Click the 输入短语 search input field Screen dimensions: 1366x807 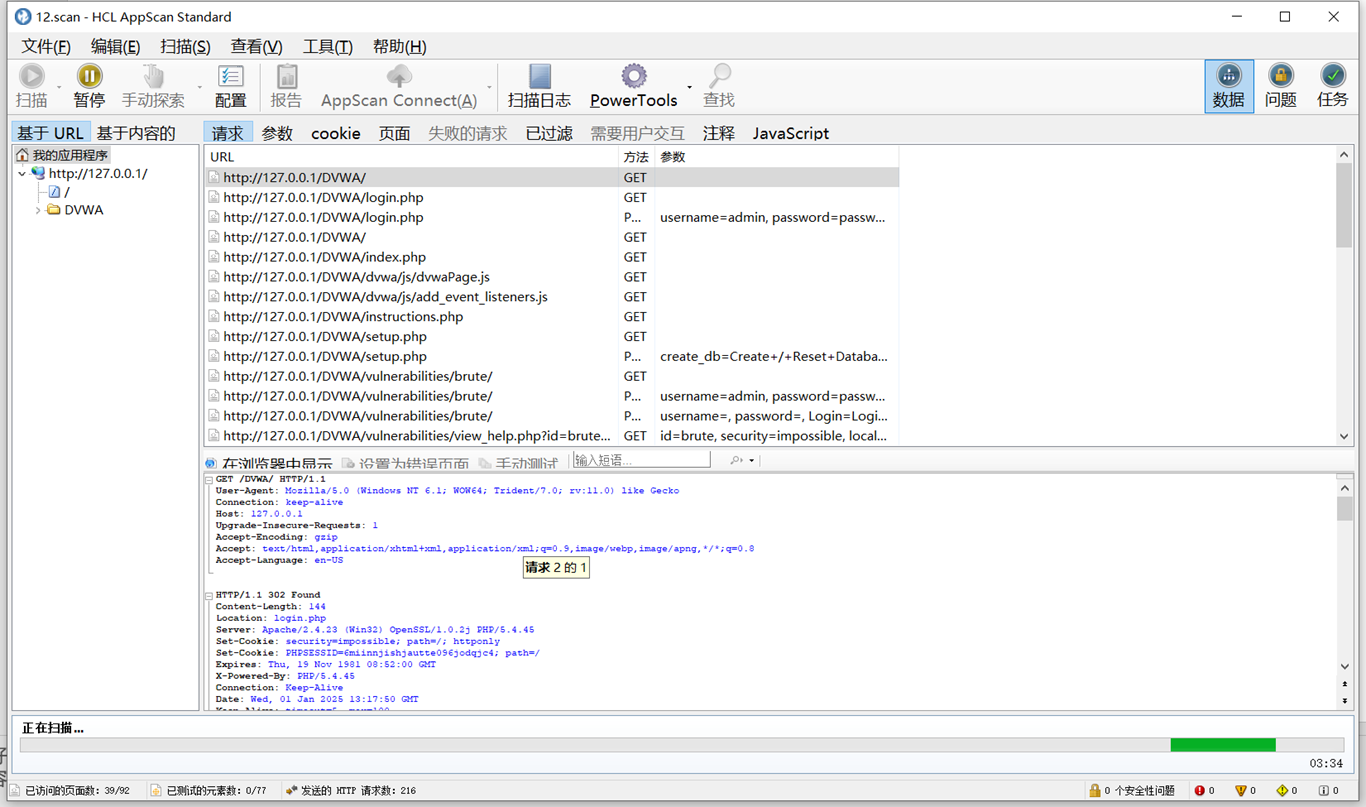[x=641, y=460]
